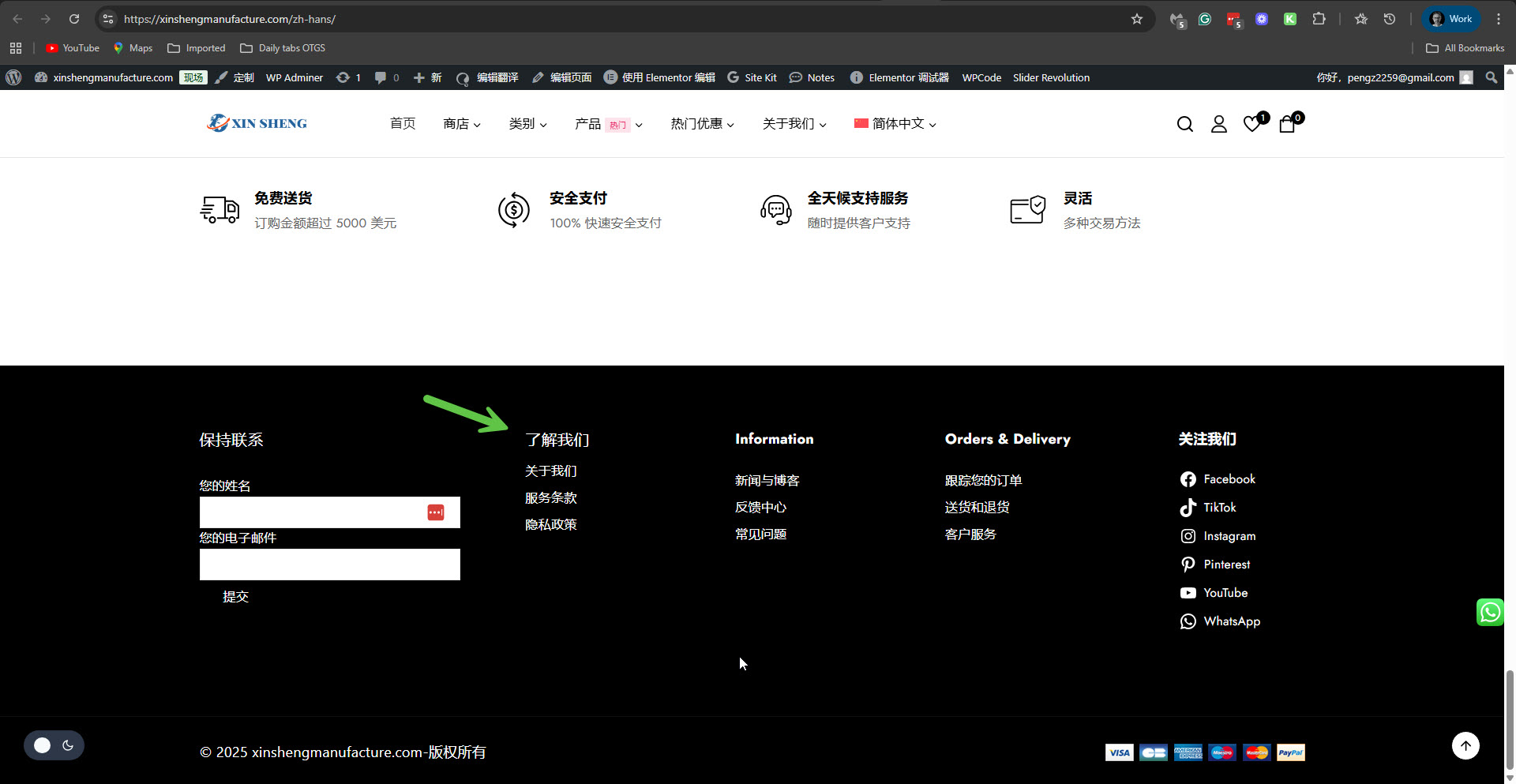Click the password manager icon in name field

tap(436, 512)
